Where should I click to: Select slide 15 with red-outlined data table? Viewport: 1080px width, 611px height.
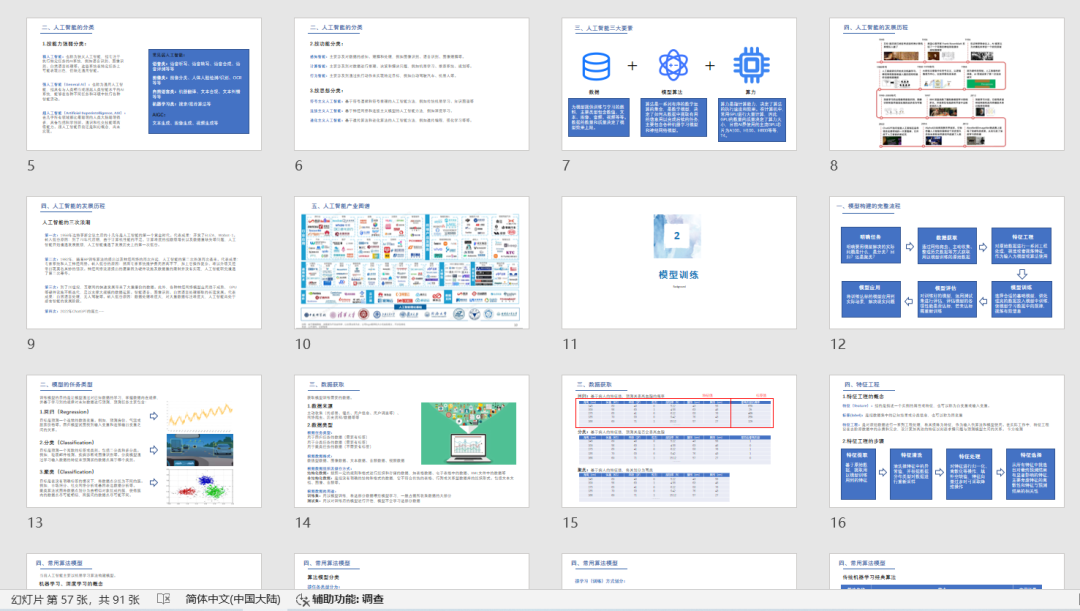click(x=679, y=441)
